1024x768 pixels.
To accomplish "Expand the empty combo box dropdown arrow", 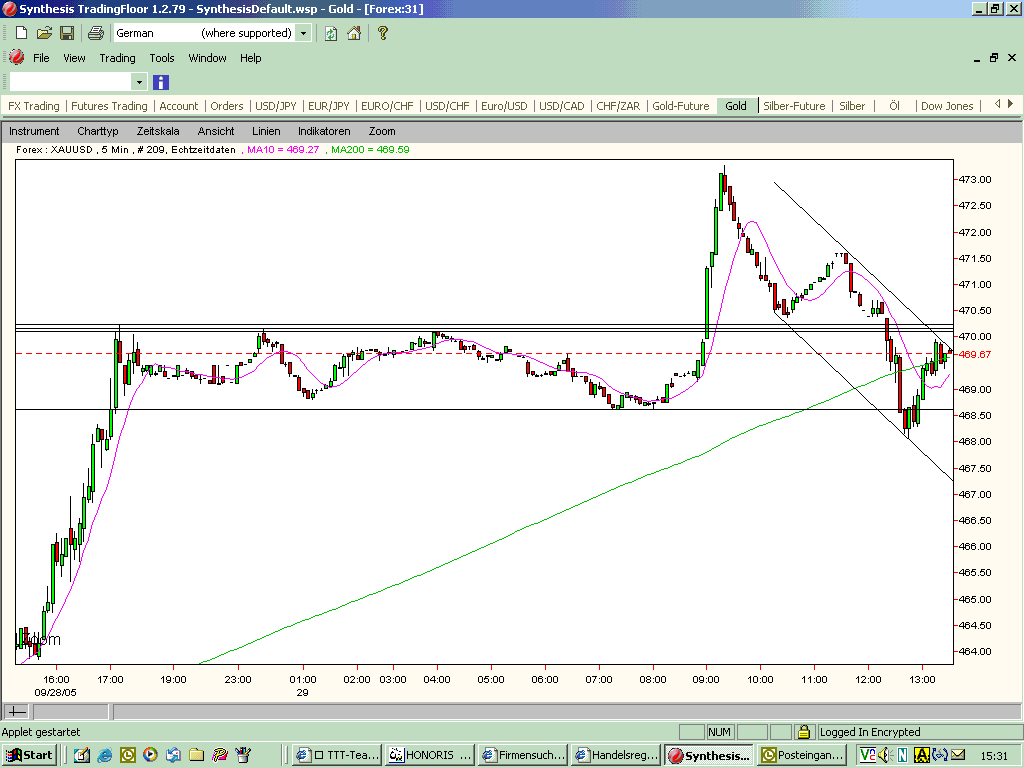I will click(138, 82).
